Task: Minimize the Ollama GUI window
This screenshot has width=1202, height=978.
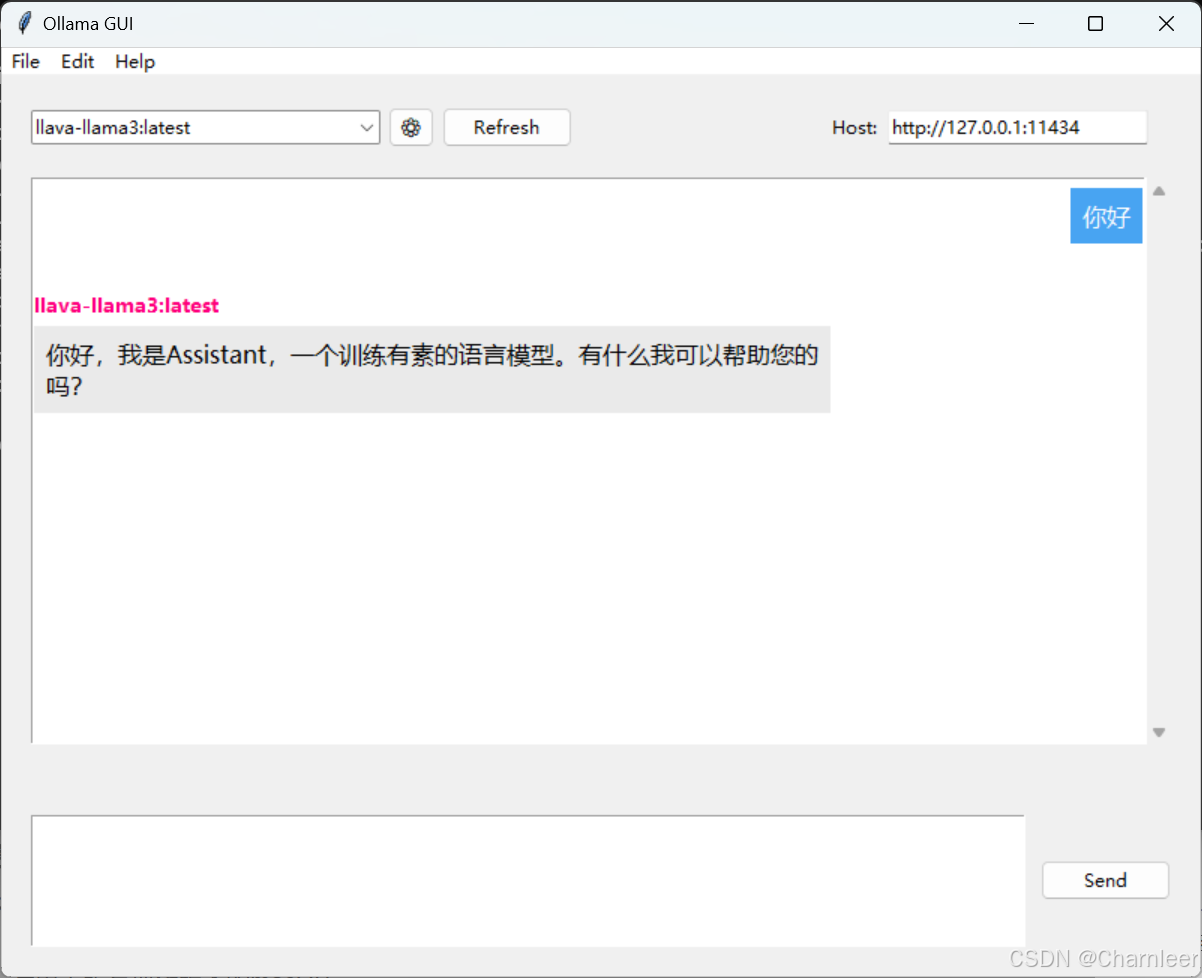Action: point(1025,24)
